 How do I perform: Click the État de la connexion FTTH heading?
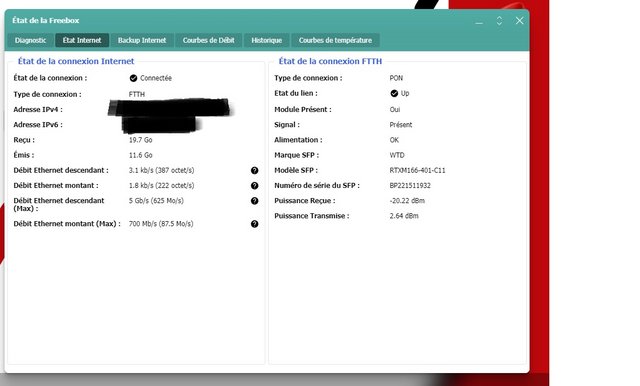coord(330,61)
